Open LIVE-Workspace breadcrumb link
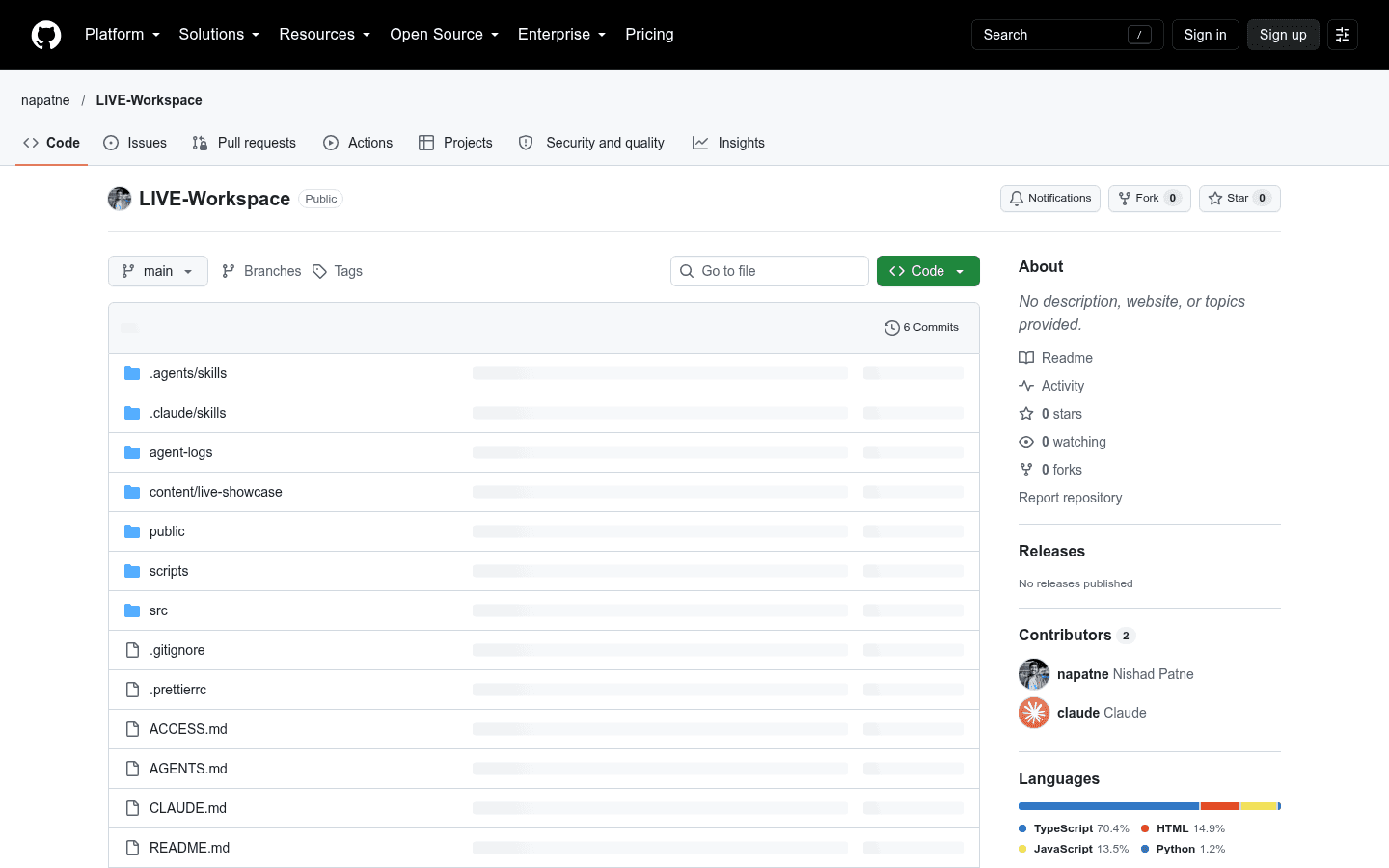Screen dimensions: 1389x868 coord(149,100)
